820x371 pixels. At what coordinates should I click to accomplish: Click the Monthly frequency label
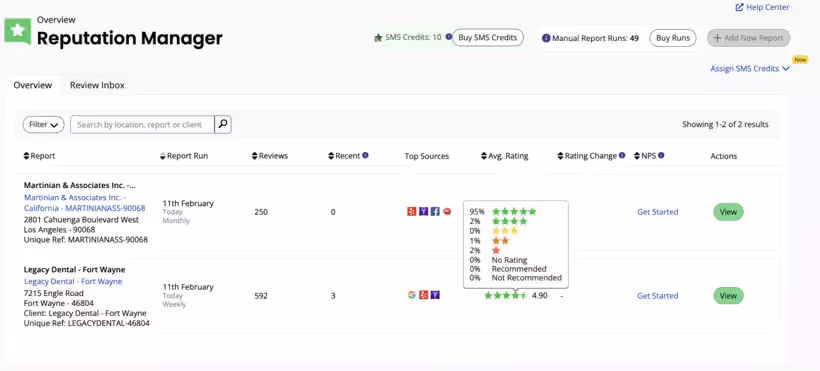pyautogui.click(x=176, y=221)
